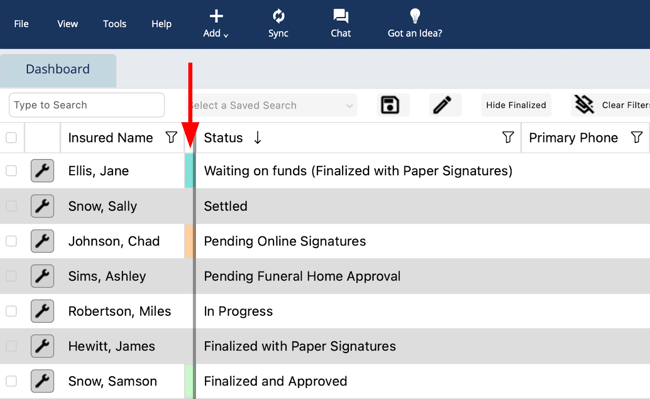Sort by the Insured Name header

[x=110, y=138]
